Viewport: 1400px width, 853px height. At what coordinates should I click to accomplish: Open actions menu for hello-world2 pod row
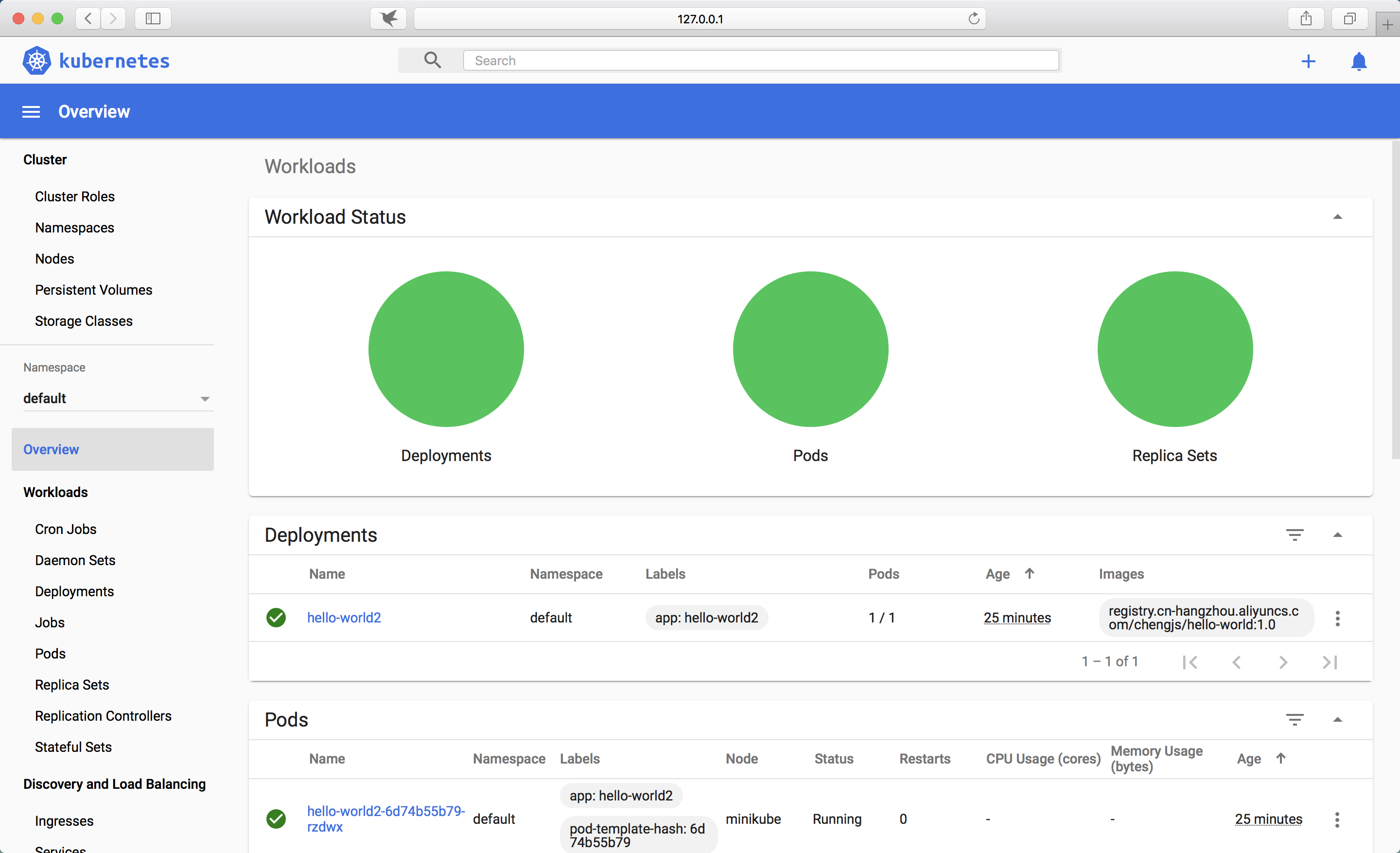click(x=1337, y=819)
